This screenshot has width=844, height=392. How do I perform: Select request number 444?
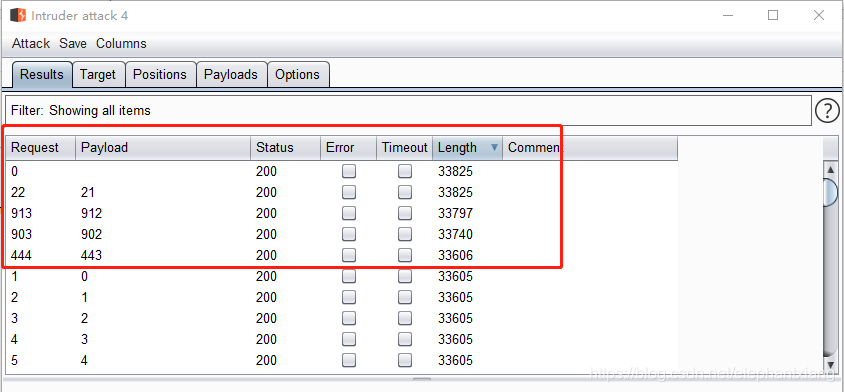coord(22,256)
